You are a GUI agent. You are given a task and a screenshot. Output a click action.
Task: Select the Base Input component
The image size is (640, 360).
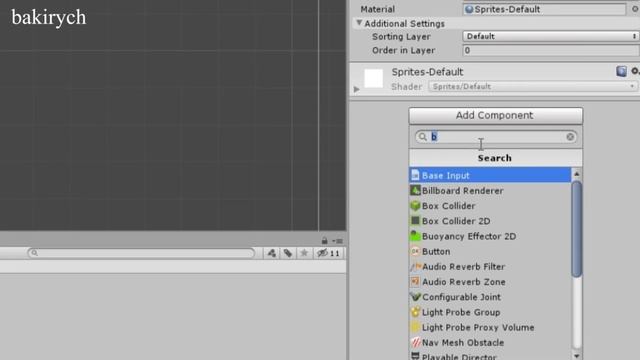click(490, 175)
